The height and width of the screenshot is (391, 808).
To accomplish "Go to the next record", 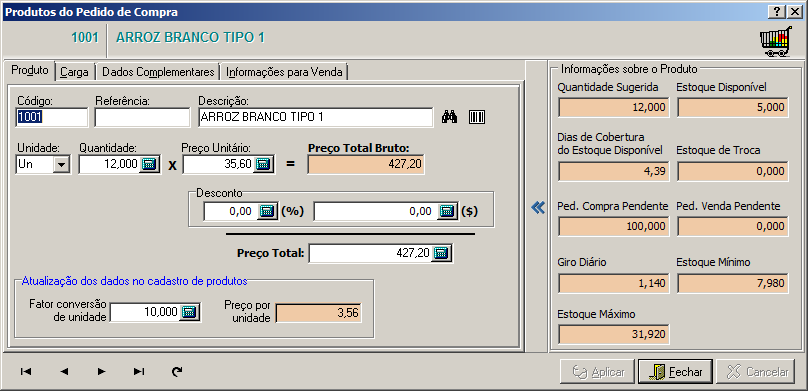I will (102, 371).
